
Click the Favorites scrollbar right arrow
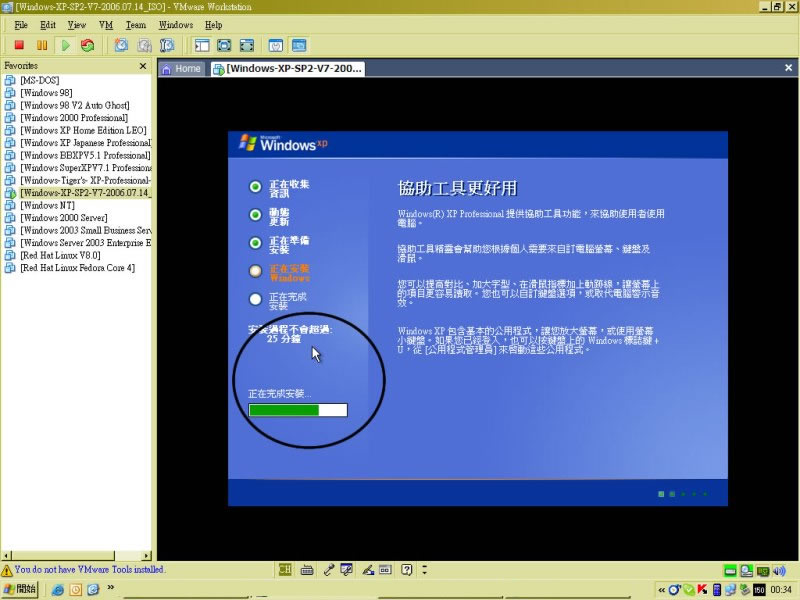point(147,555)
